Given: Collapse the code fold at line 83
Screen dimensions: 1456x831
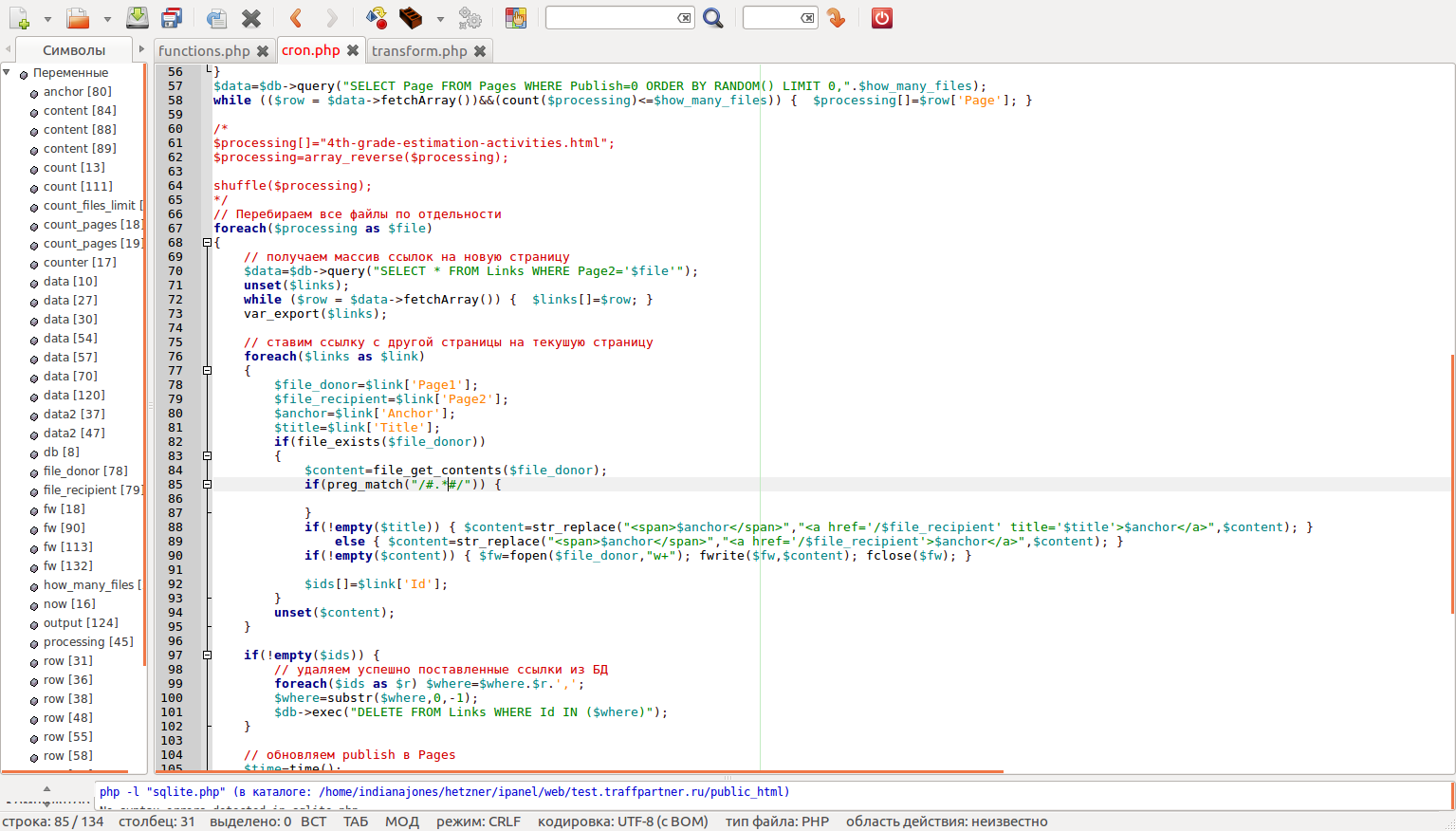Looking at the screenshot, I should [207, 456].
